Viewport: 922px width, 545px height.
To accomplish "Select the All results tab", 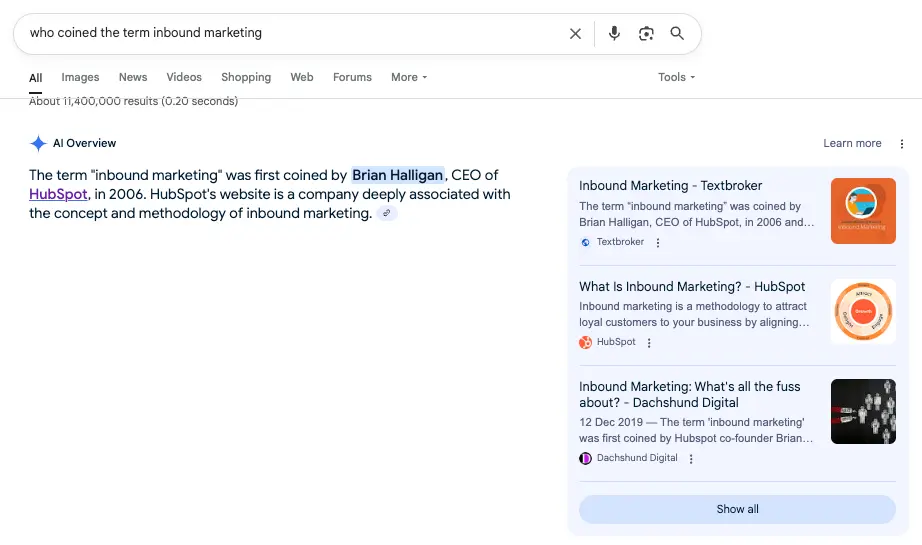I will (x=35, y=78).
